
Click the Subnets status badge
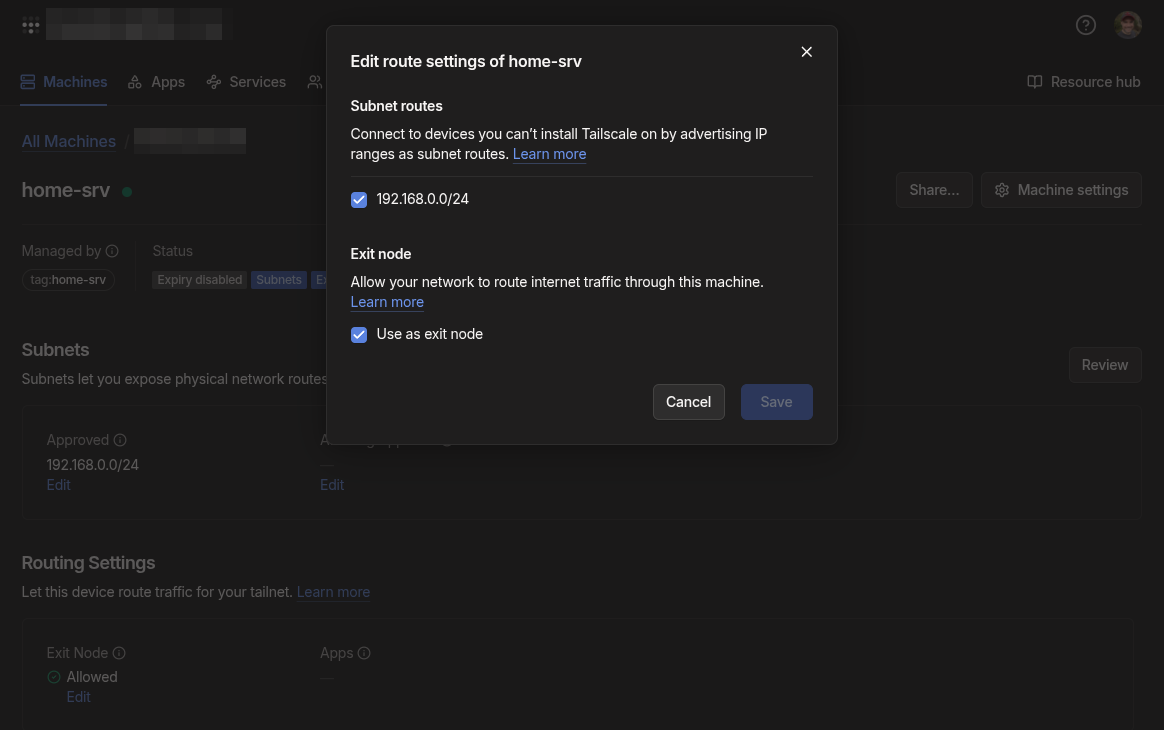(278, 280)
